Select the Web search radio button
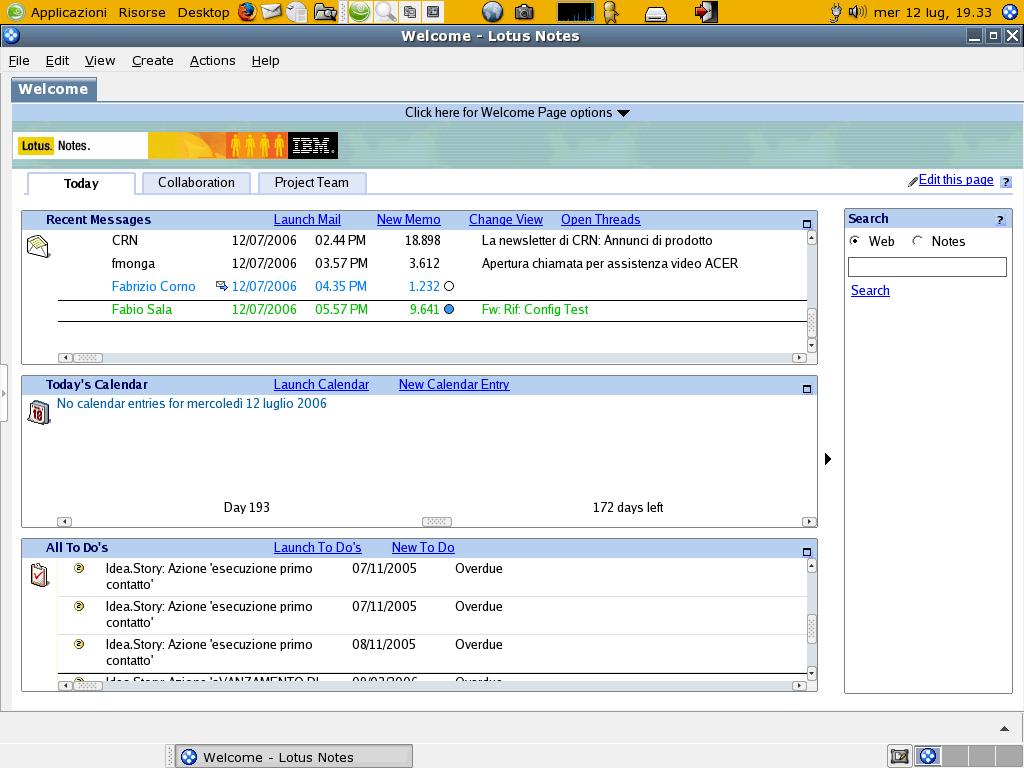The width and height of the screenshot is (1024, 768). [854, 240]
